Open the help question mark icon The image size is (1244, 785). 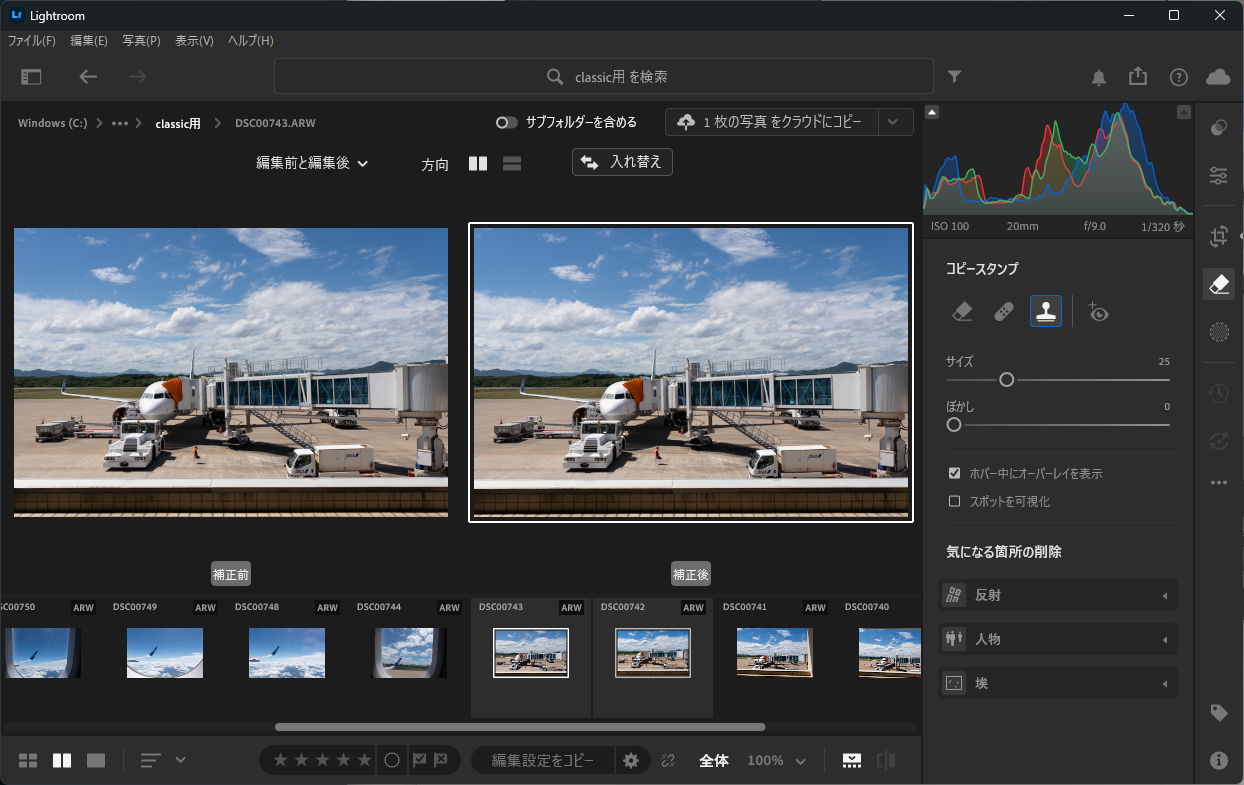point(1179,77)
